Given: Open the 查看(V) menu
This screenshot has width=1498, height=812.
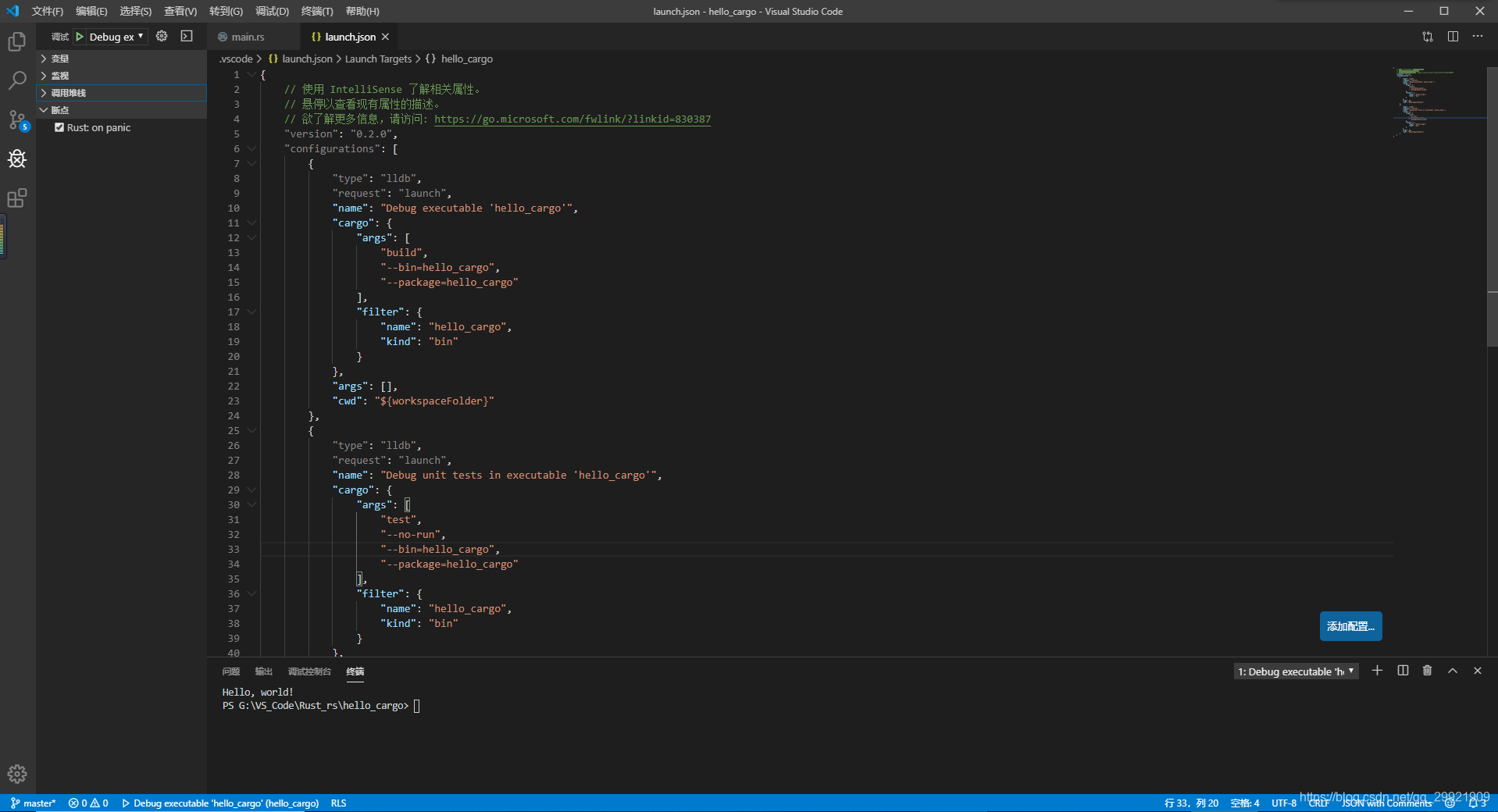Looking at the screenshot, I should (180, 11).
